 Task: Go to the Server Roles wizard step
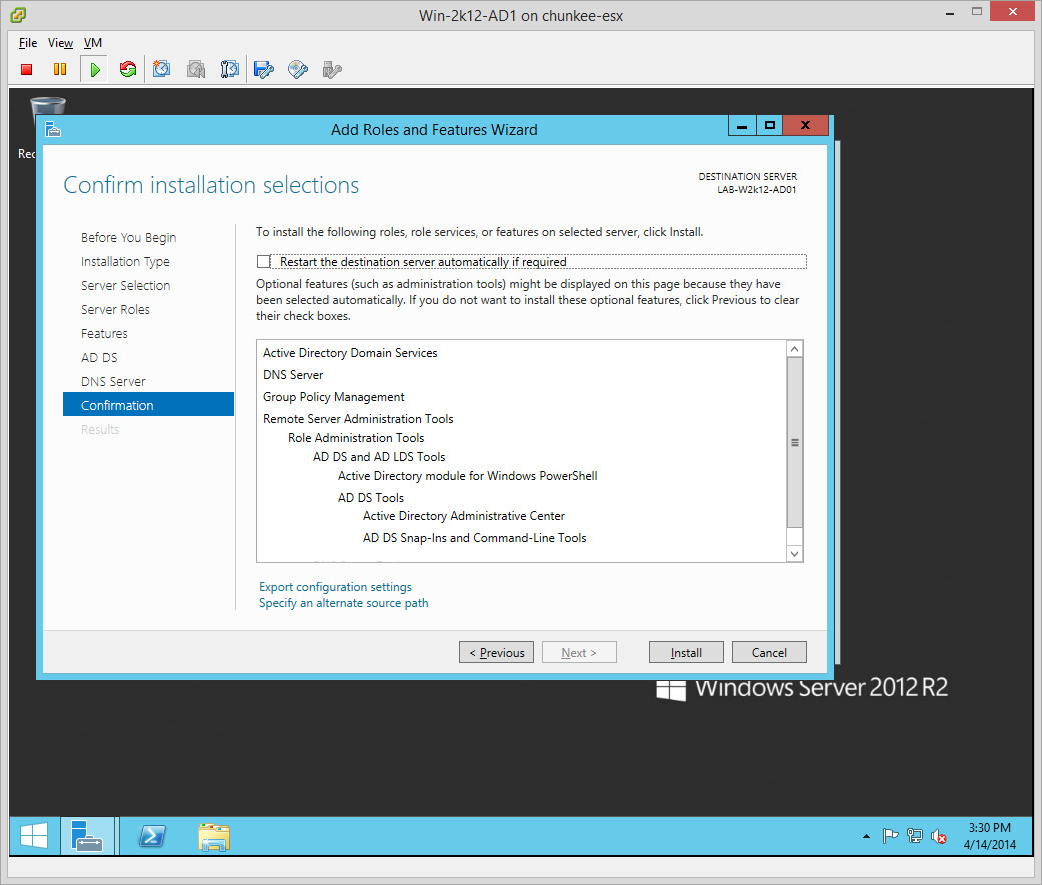click(x=115, y=310)
